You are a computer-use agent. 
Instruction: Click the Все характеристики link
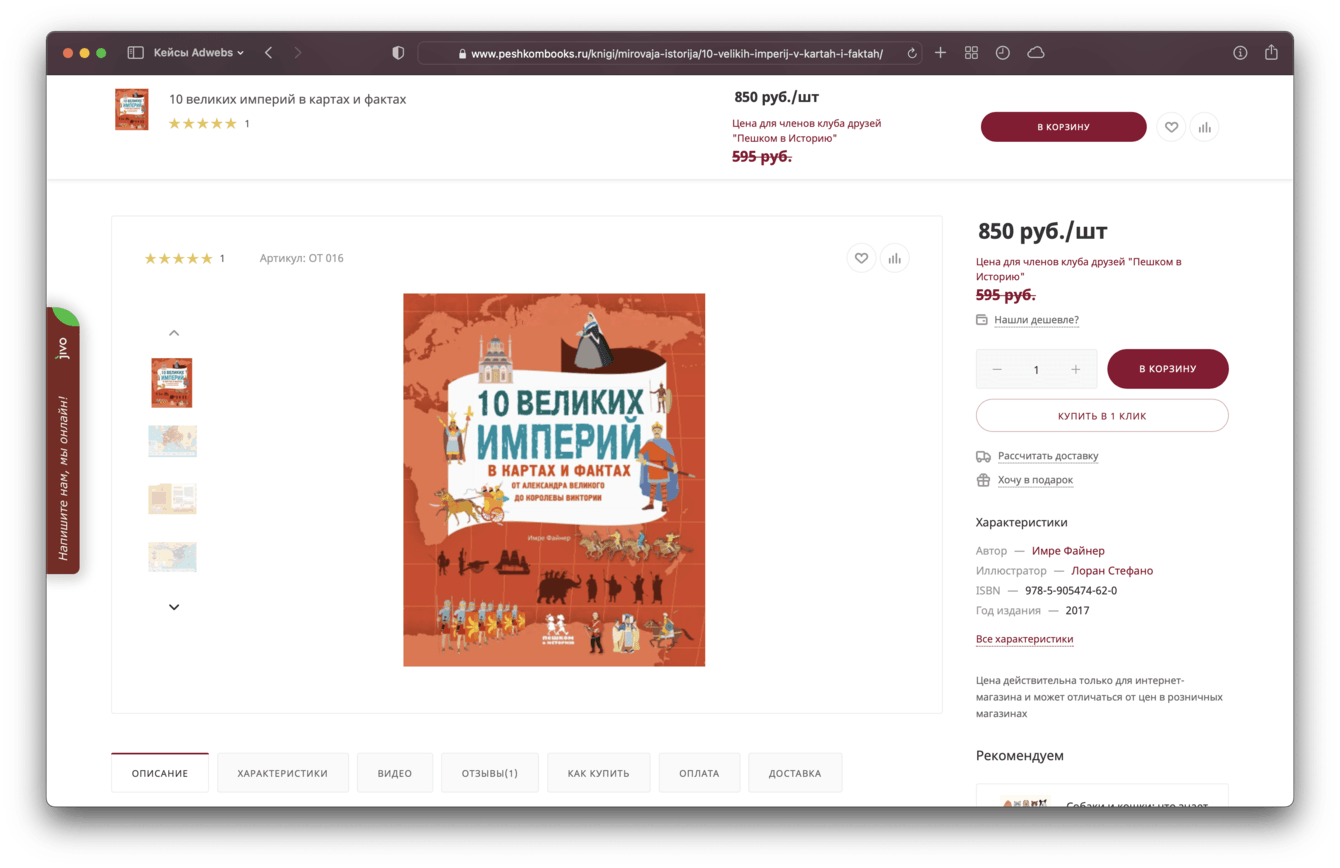click(x=1024, y=639)
